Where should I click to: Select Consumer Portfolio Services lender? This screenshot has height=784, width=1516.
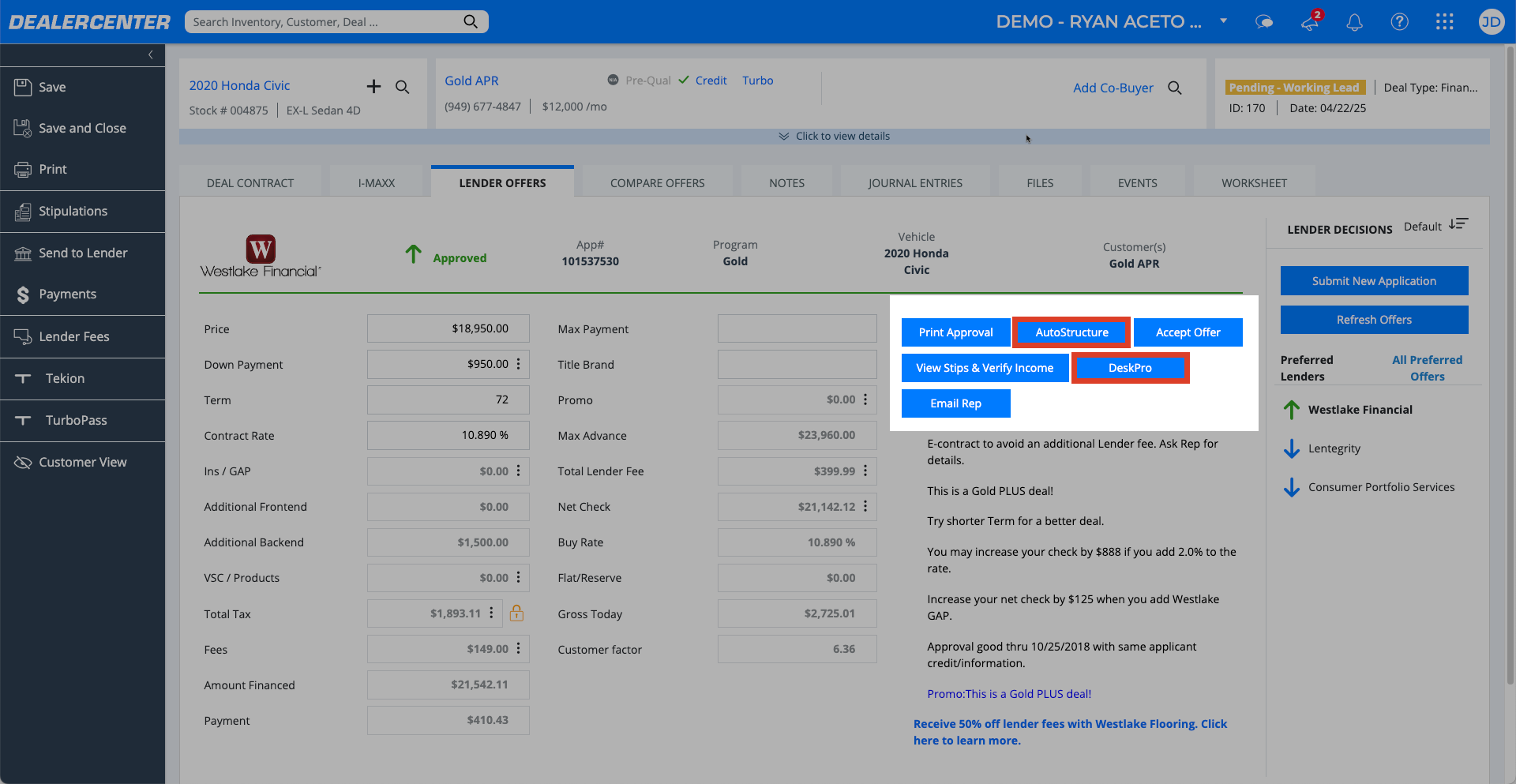pyautogui.click(x=1381, y=487)
